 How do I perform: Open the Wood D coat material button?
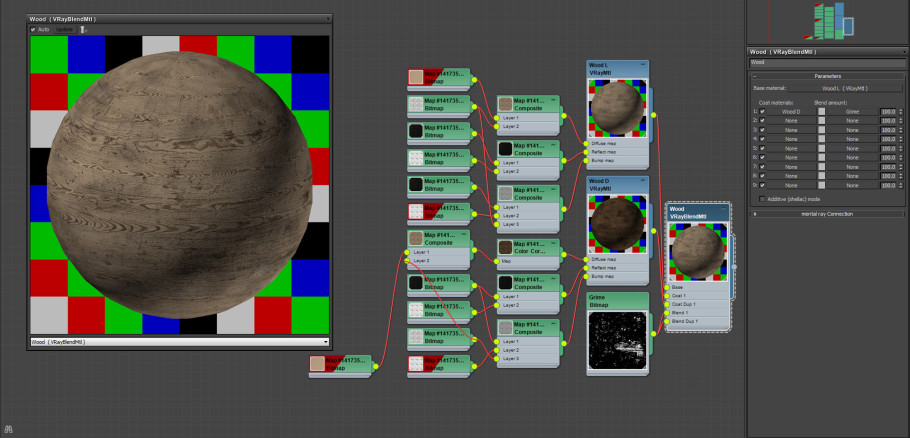pos(791,111)
